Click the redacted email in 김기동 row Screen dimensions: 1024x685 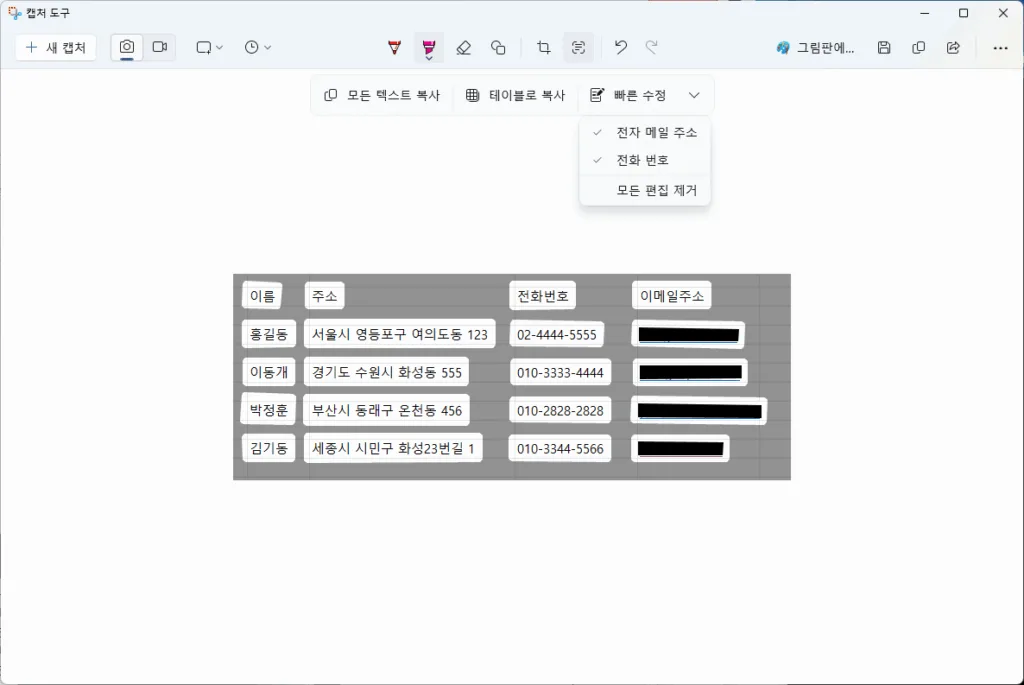(x=680, y=449)
